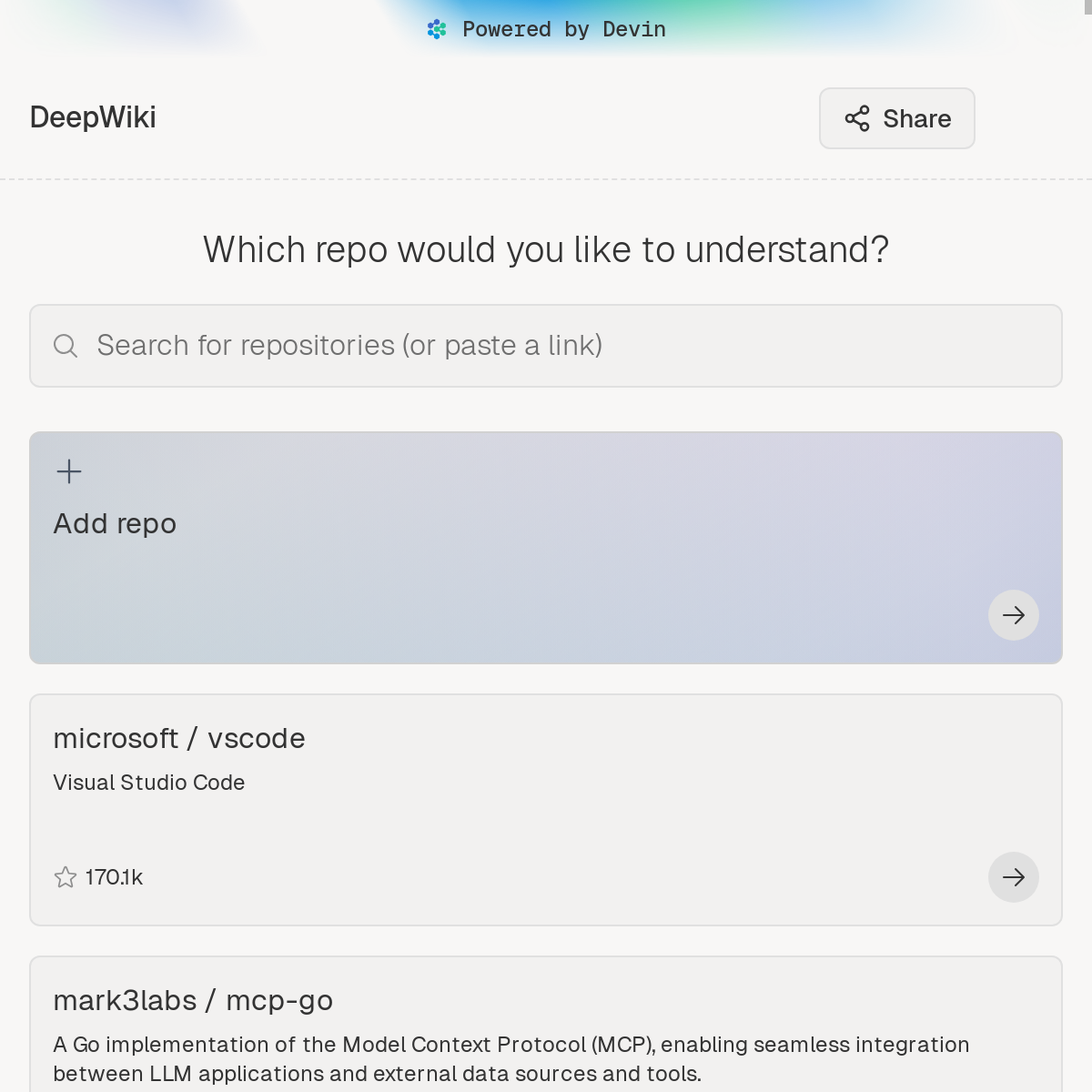This screenshot has height=1092, width=1092.
Task: Click the heading Which repo would you like to understand
Action: click(x=546, y=248)
